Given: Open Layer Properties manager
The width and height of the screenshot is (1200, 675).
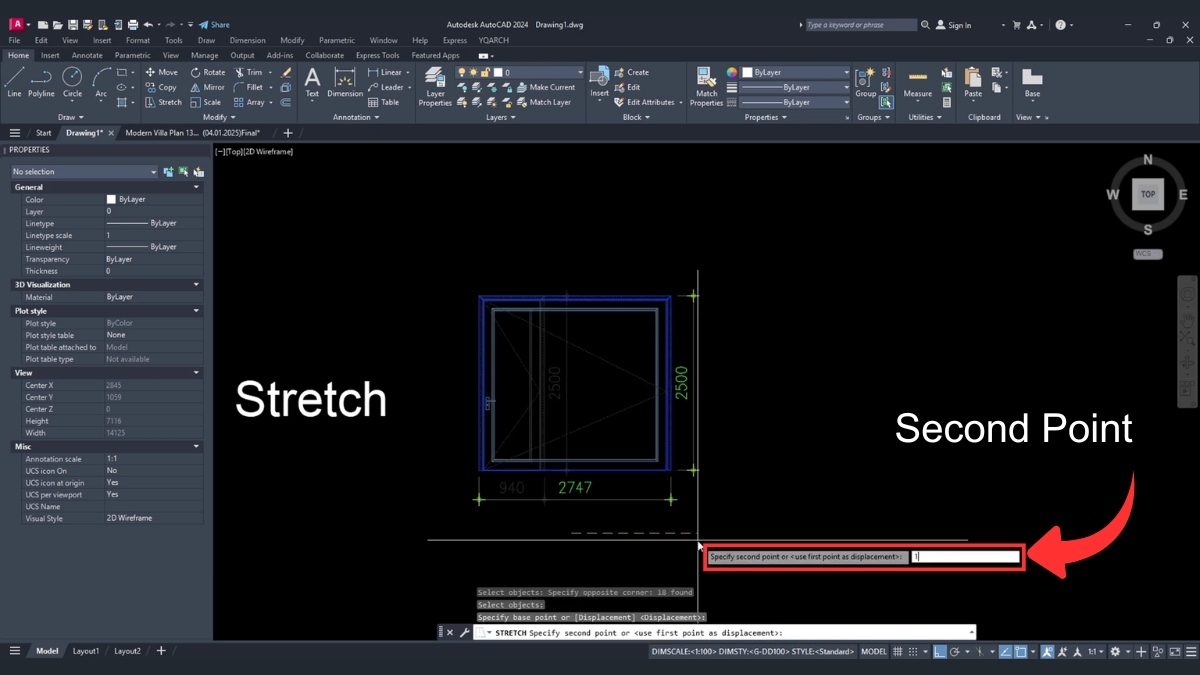Looking at the screenshot, I should click(435, 86).
